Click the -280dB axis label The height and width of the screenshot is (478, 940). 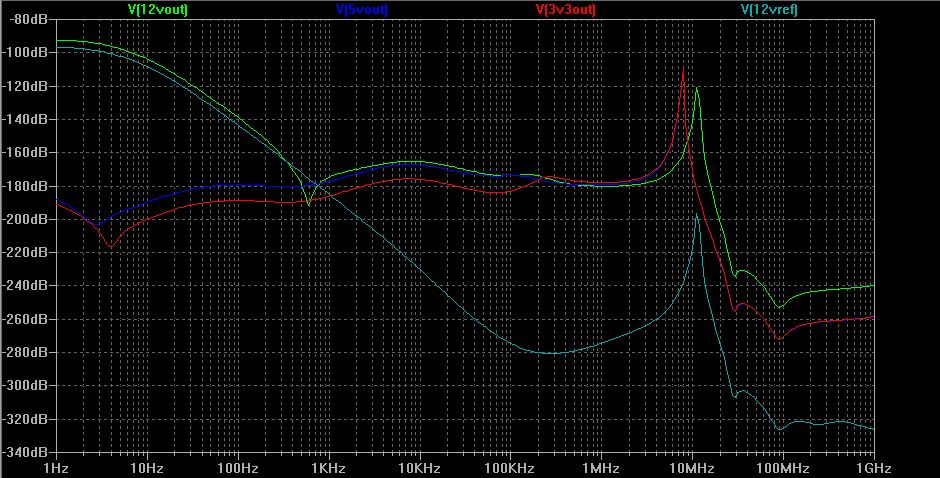click(x=25, y=352)
